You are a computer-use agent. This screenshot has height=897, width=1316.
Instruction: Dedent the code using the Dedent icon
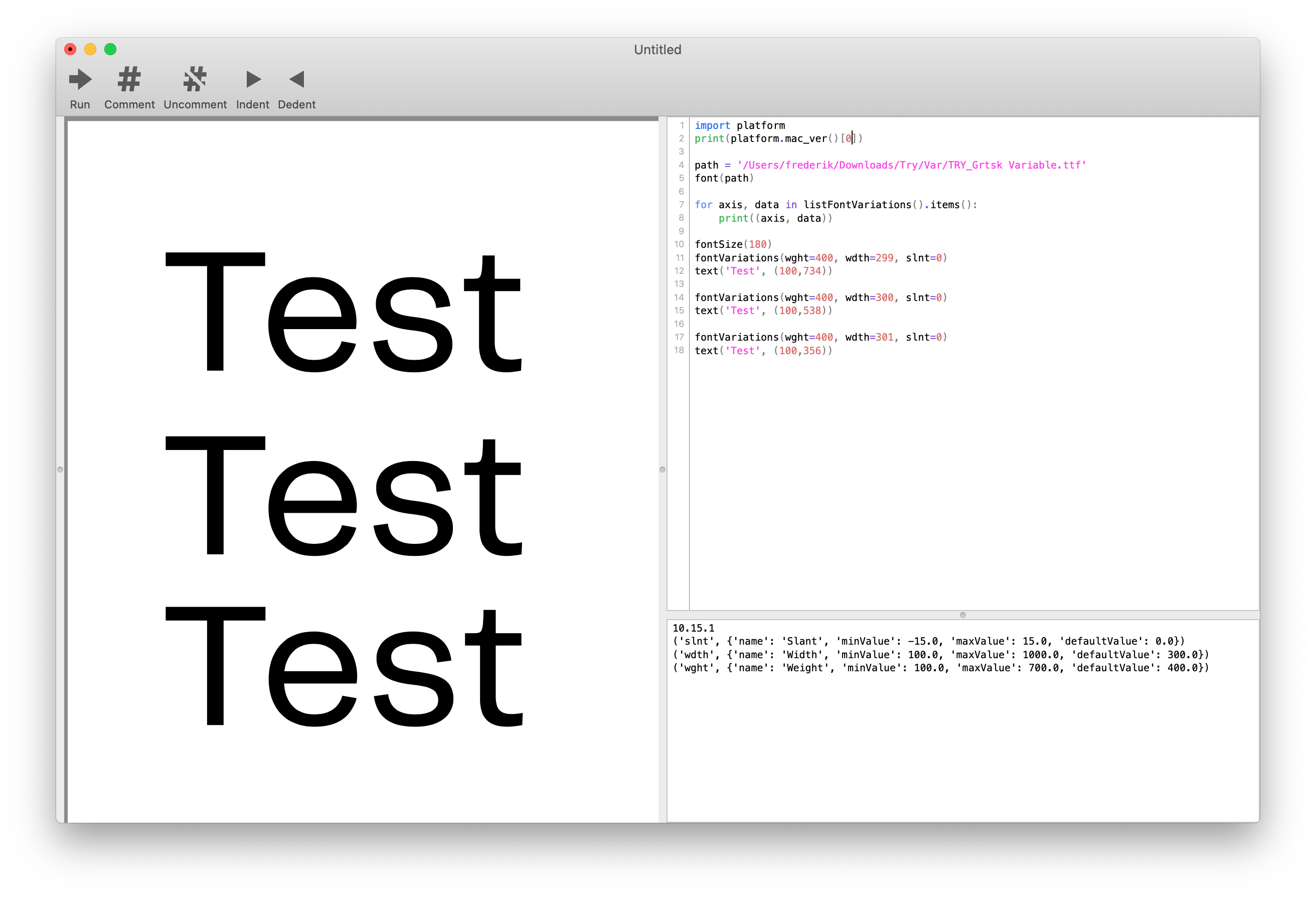click(297, 79)
